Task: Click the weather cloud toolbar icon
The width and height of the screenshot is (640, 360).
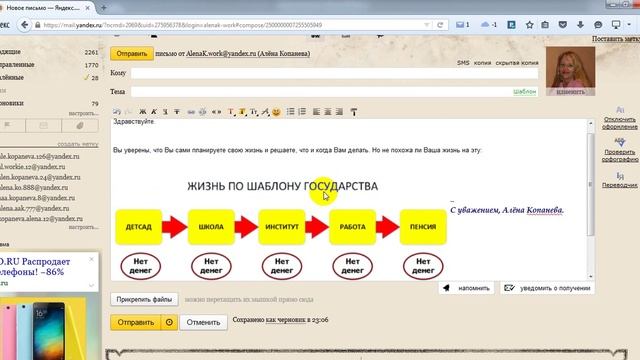Action: 489,25
